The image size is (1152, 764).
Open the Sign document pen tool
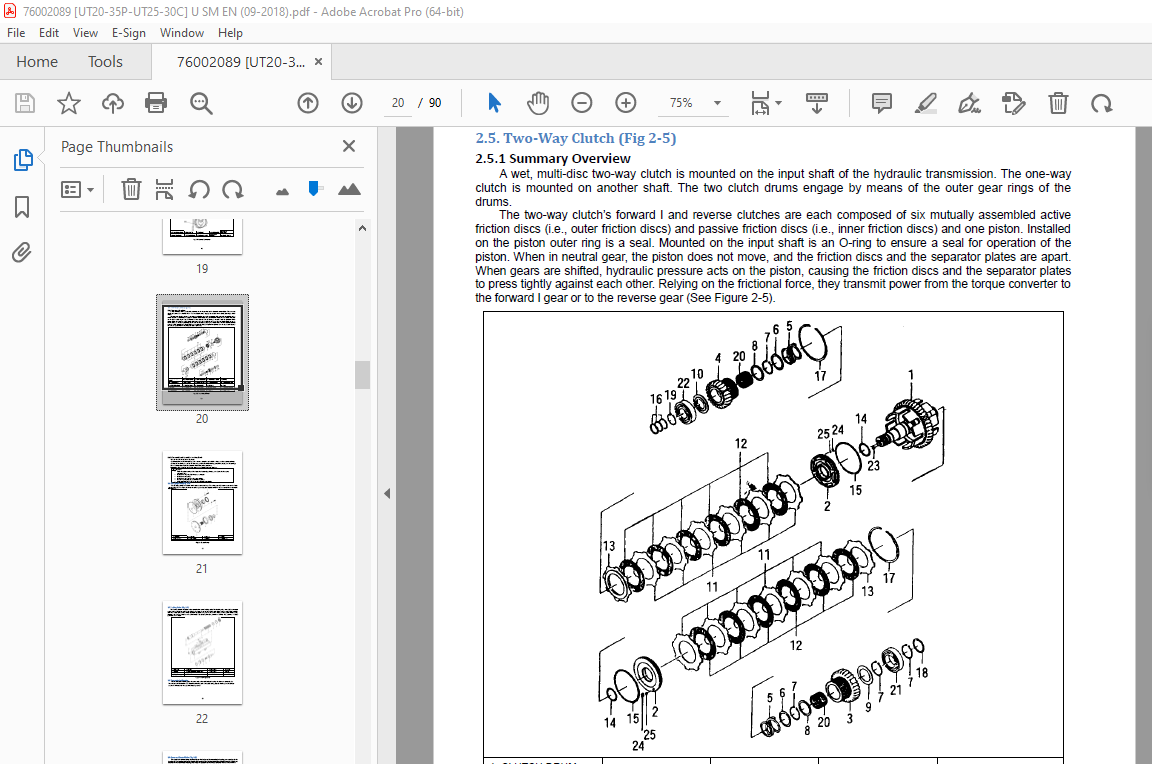tap(970, 103)
